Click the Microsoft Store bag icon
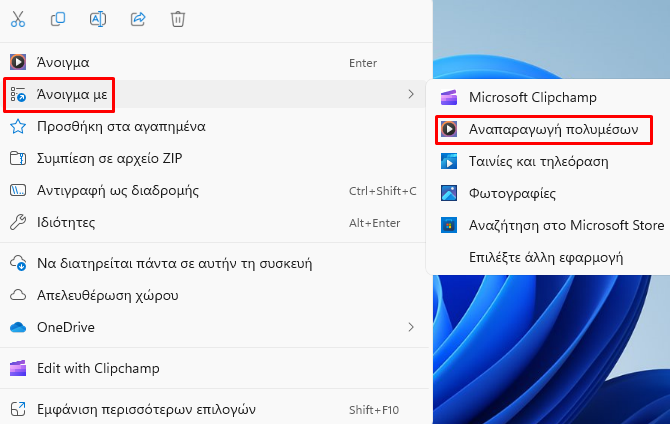Image resolution: width=670 pixels, height=424 pixels. [449, 225]
